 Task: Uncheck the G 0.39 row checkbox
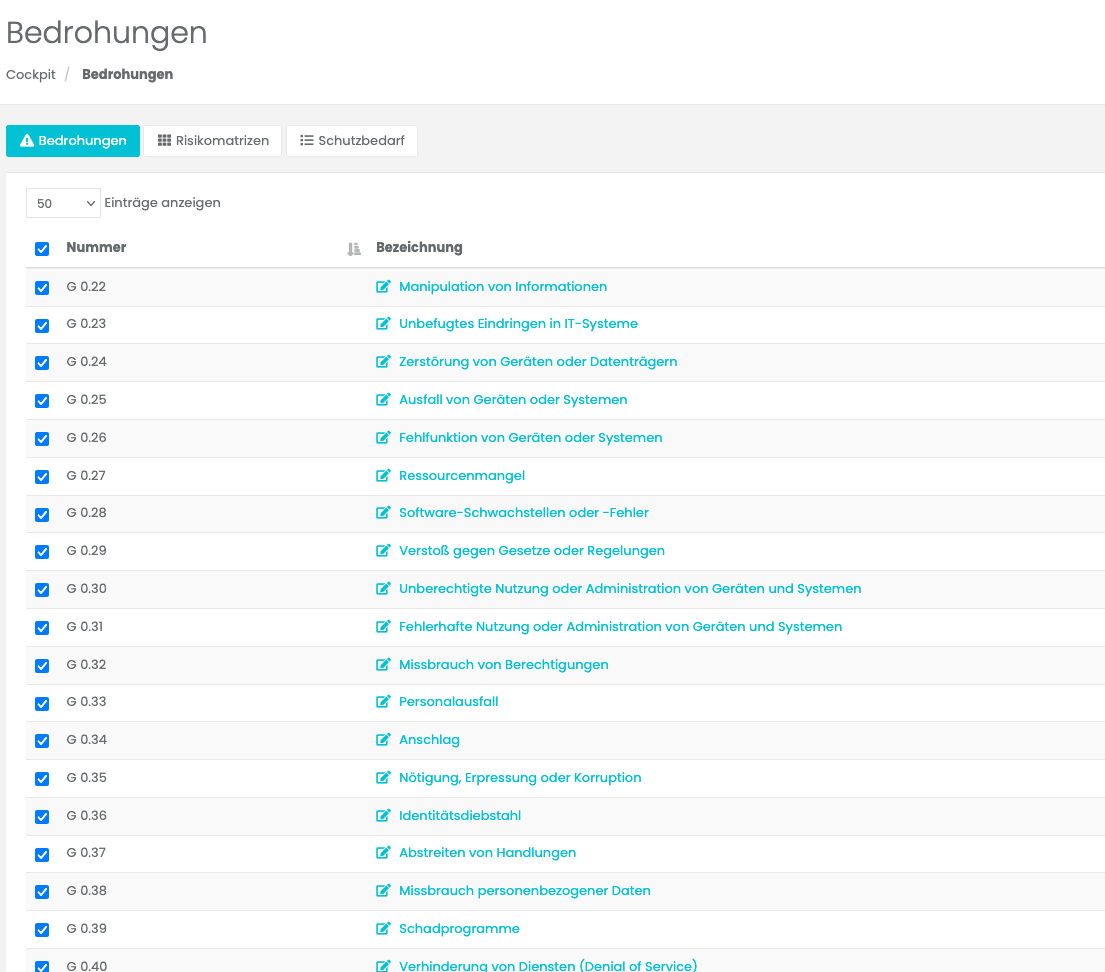pyautogui.click(x=42, y=930)
